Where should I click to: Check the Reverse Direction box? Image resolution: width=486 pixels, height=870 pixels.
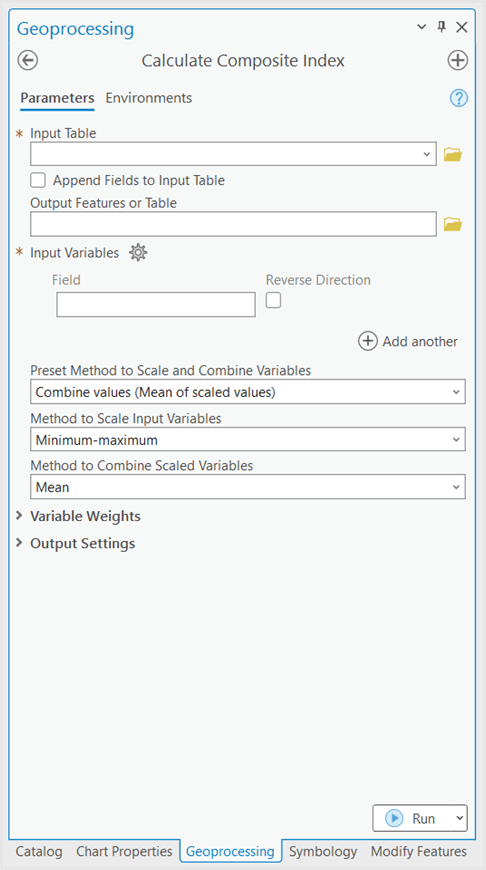[273, 300]
